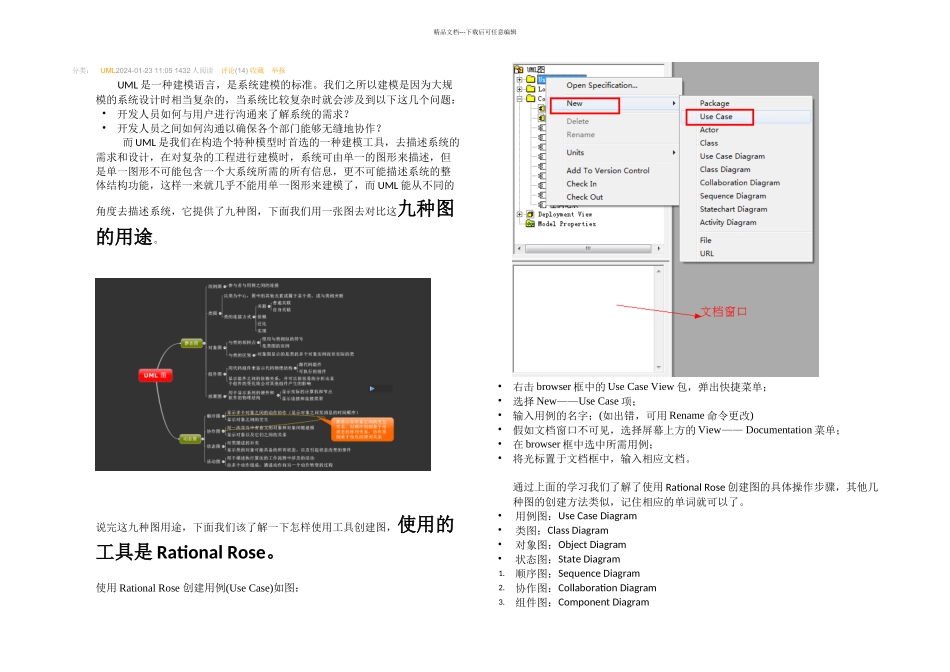Click the browser scrollbar left arrow

point(519,248)
